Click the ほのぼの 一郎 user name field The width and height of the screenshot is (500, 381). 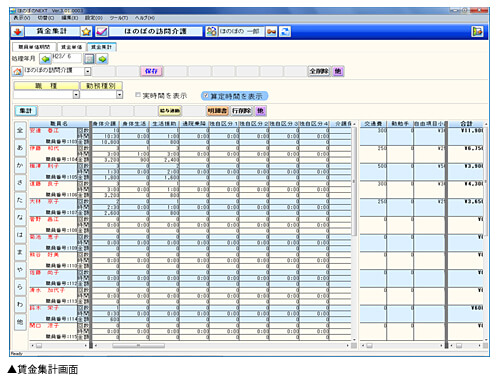coord(241,32)
